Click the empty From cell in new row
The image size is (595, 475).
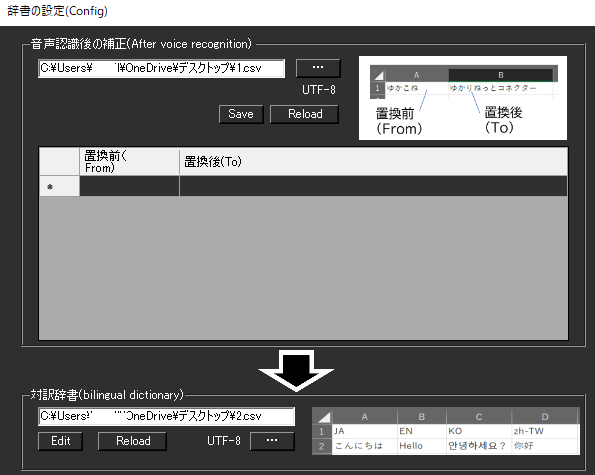click(129, 186)
